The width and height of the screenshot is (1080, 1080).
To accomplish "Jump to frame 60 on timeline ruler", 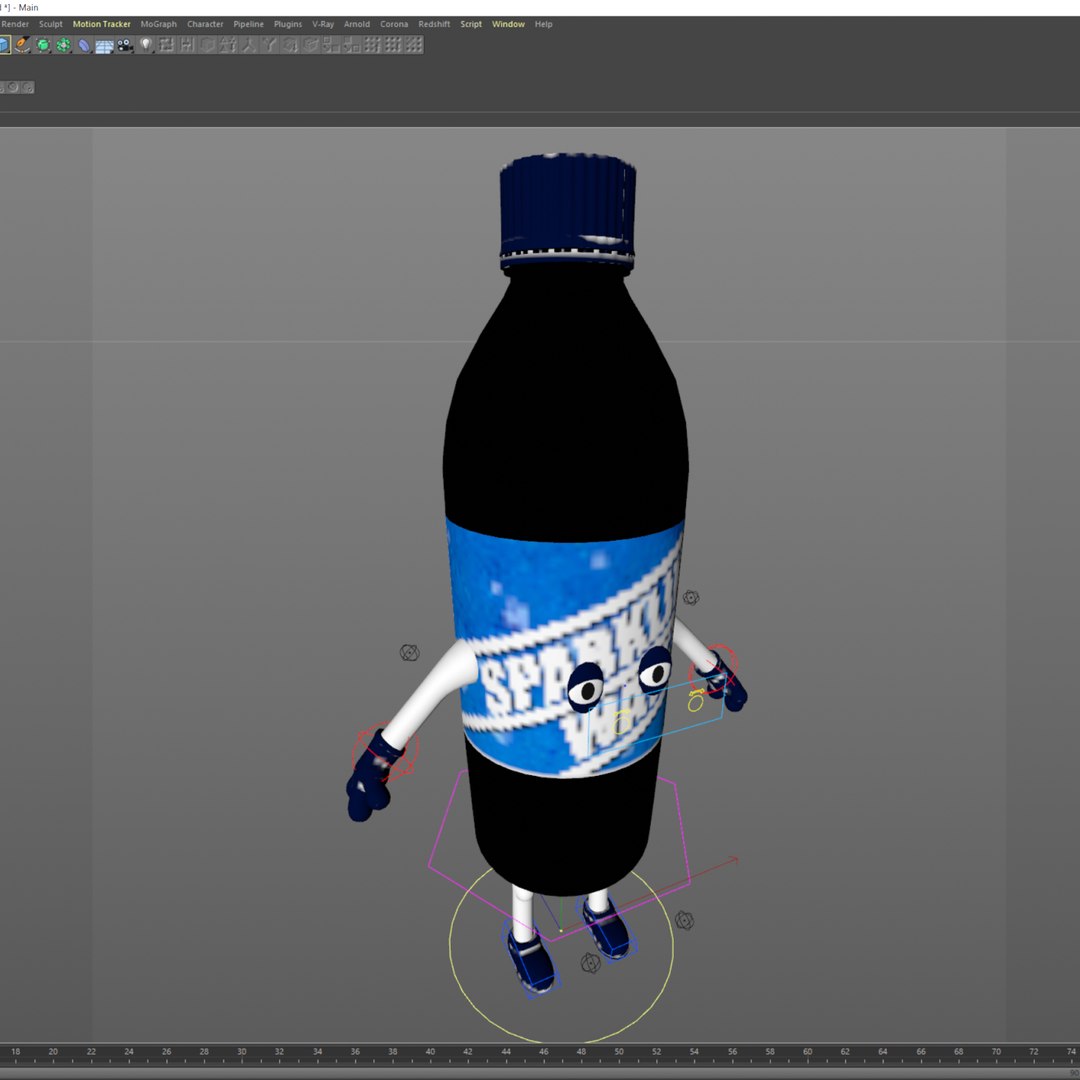I will tap(808, 1052).
